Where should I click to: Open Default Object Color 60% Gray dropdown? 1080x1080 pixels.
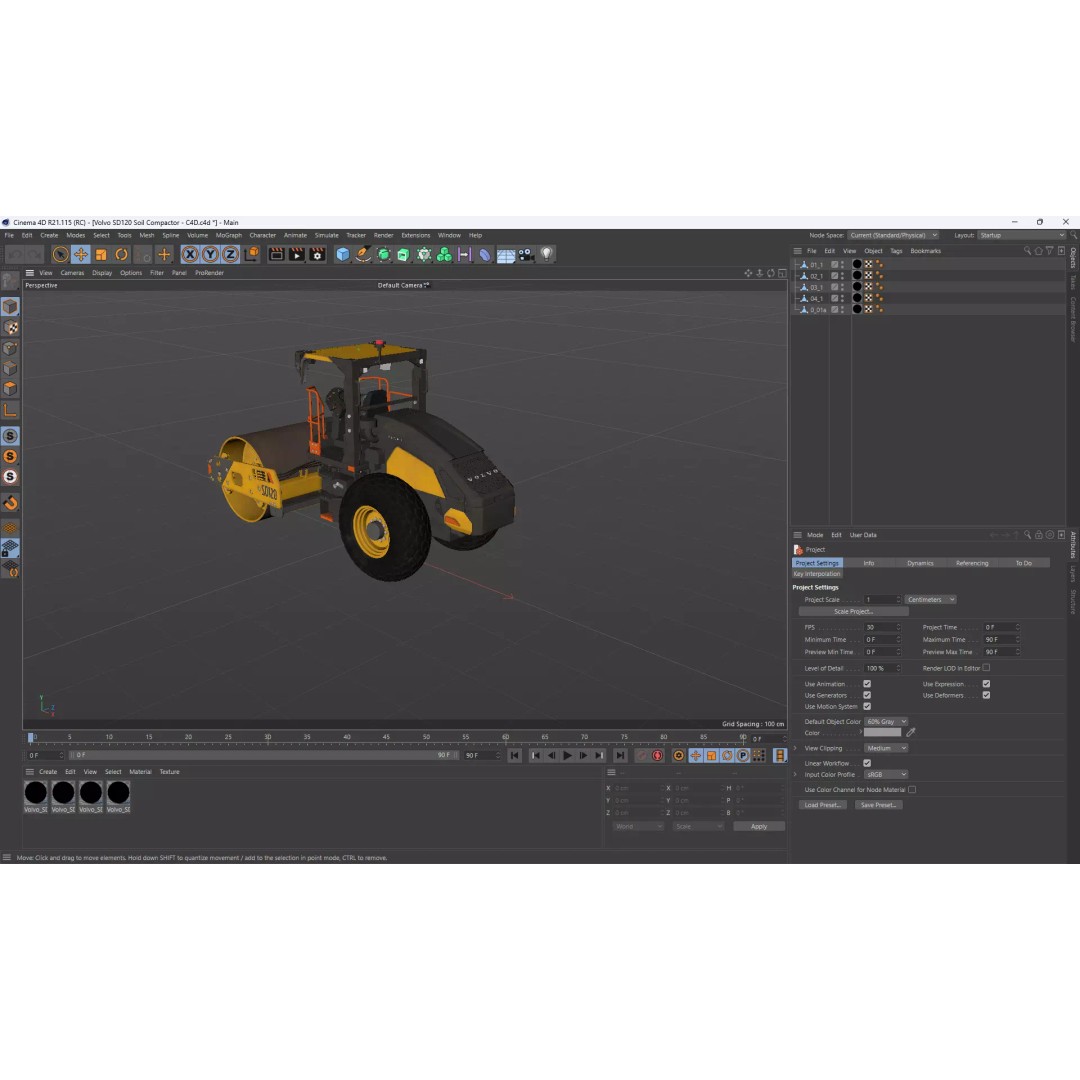pyautogui.click(x=886, y=721)
